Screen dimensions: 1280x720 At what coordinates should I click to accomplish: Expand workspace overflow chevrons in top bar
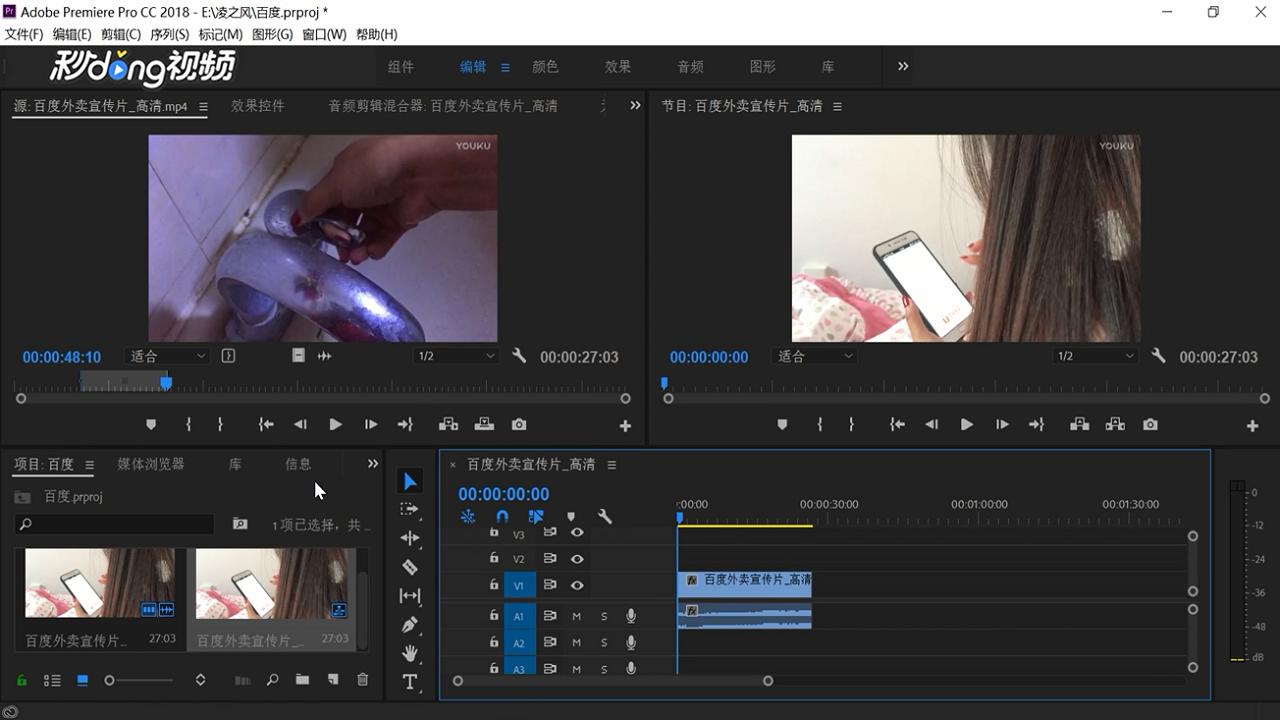(x=903, y=66)
